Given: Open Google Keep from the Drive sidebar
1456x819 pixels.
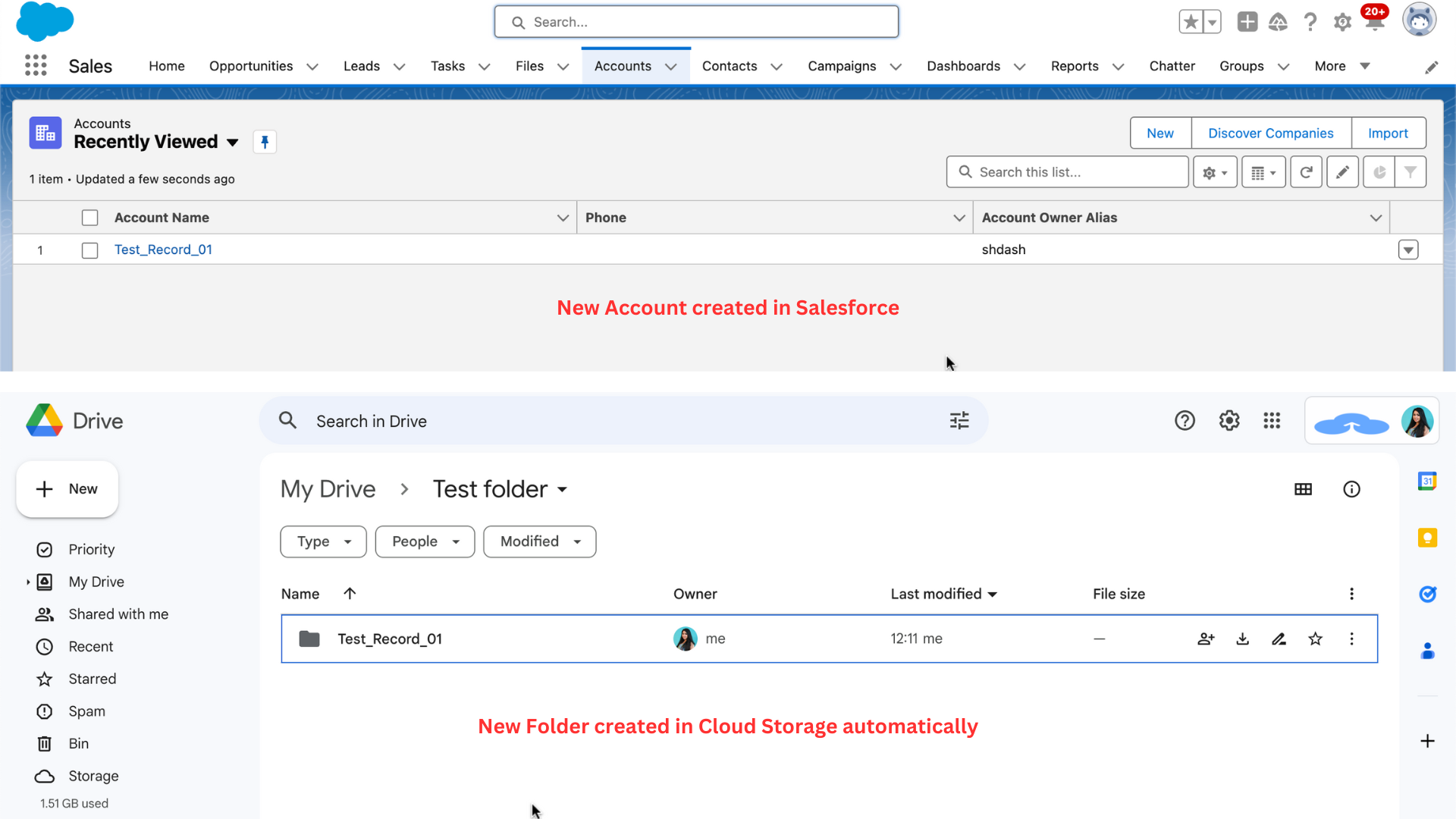Looking at the screenshot, I should coord(1428,538).
